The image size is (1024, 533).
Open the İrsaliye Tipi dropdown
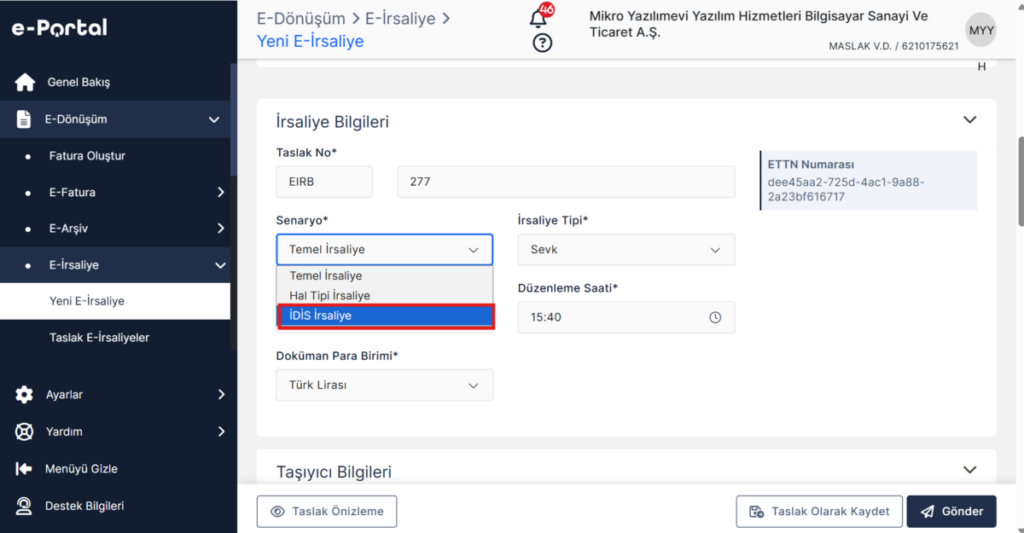626,250
